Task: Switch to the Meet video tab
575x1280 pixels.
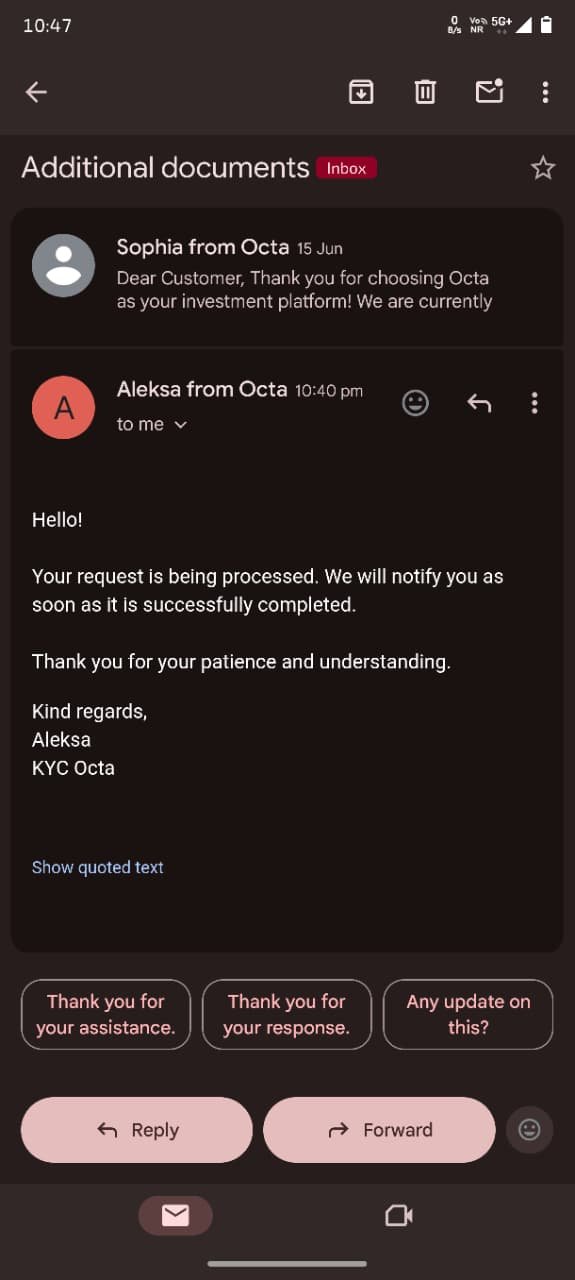Action: click(399, 1215)
